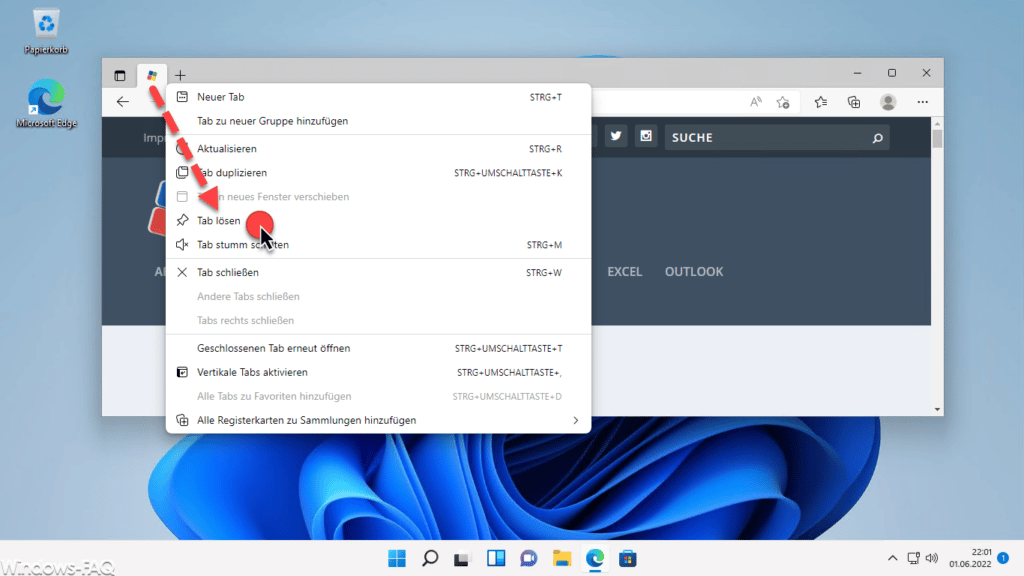1024x576 pixels.
Task: Choose Geschlossenen Tab erneut öffnen
Action: [x=379, y=348]
